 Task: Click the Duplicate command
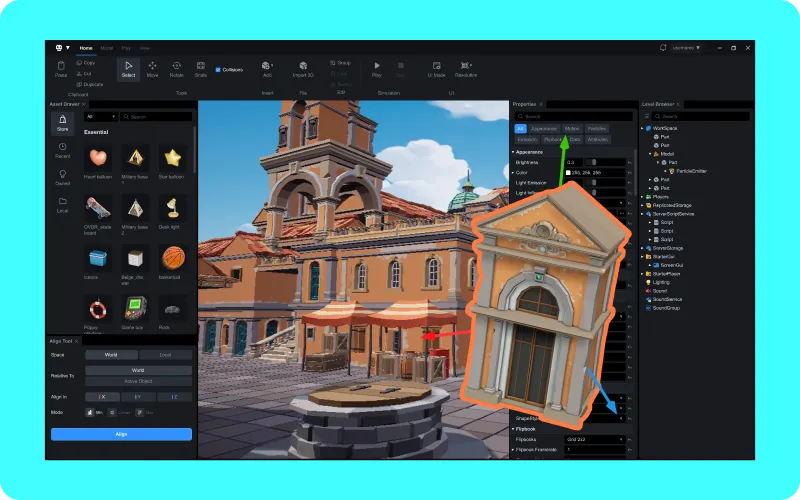(x=90, y=84)
